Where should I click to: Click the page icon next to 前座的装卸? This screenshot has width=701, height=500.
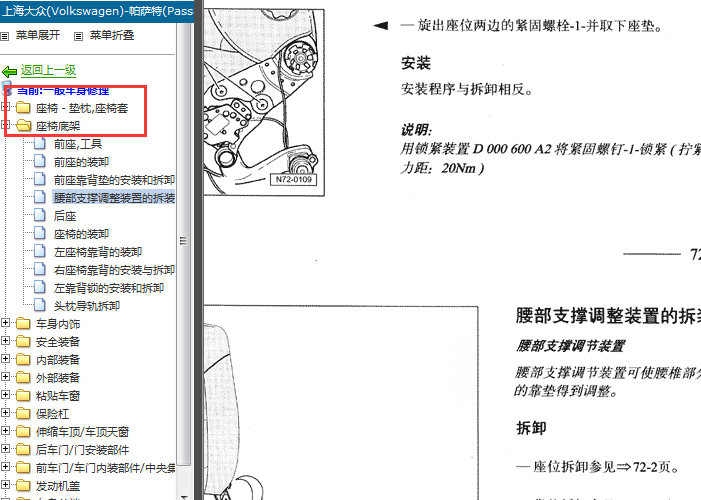point(40,161)
